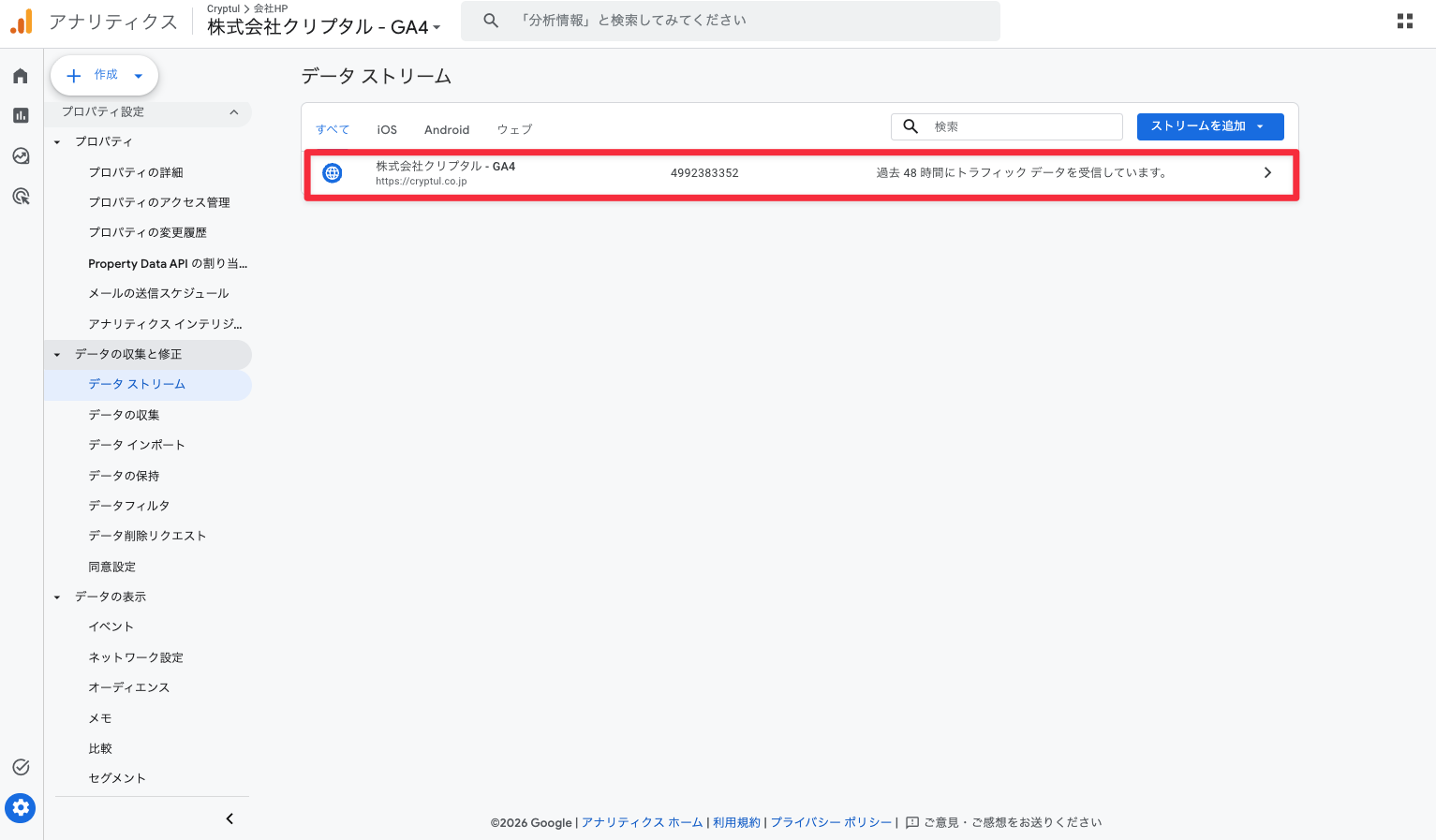The image size is (1436, 840).
Task: Open the Home icon in left rail
Action: 21,76
